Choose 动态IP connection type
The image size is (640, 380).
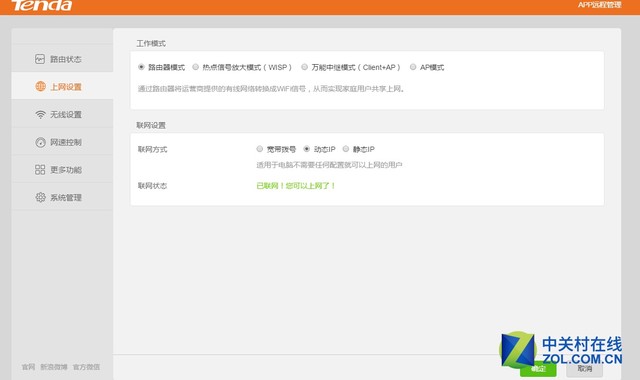click(307, 149)
